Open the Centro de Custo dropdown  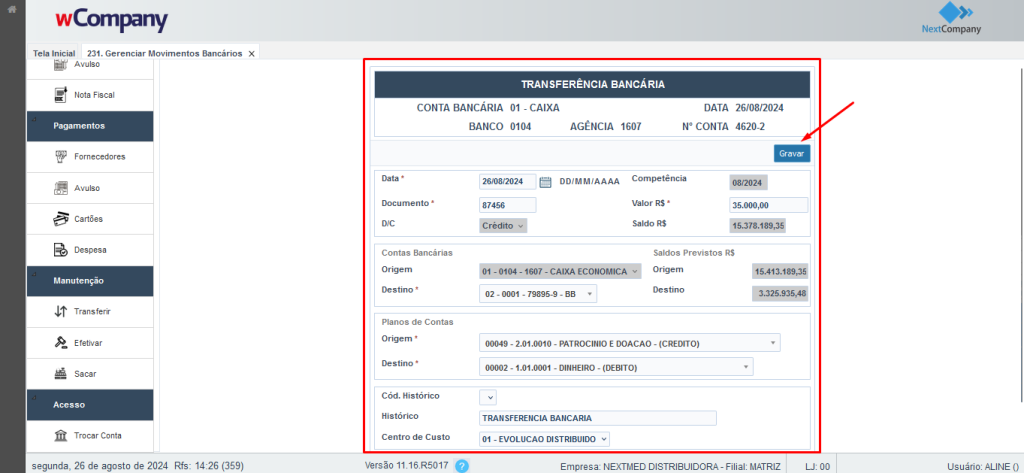coord(544,440)
